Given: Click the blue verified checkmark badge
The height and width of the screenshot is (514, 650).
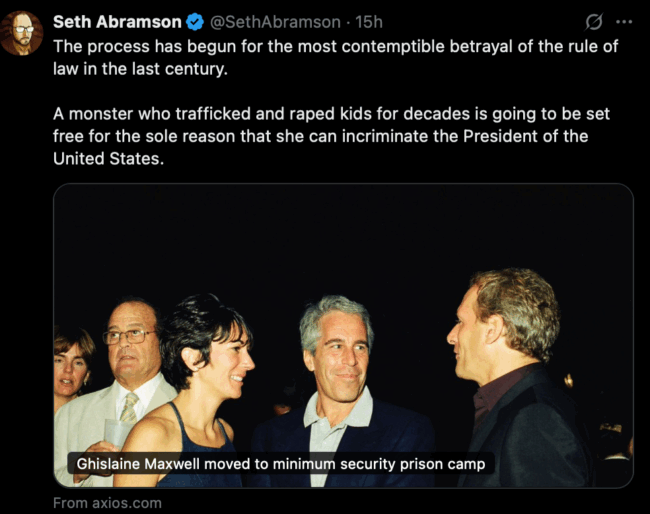Looking at the screenshot, I should (195, 22).
